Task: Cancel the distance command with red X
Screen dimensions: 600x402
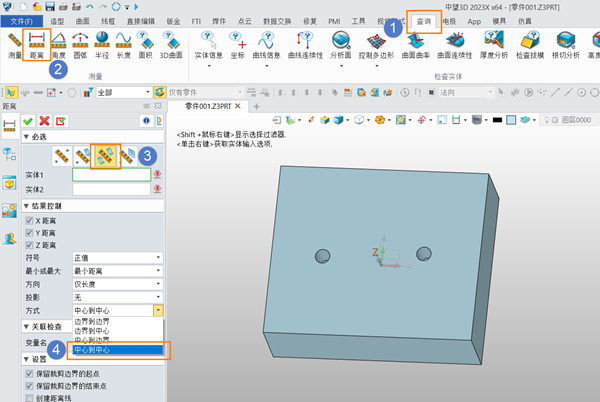Action: tap(44, 121)
